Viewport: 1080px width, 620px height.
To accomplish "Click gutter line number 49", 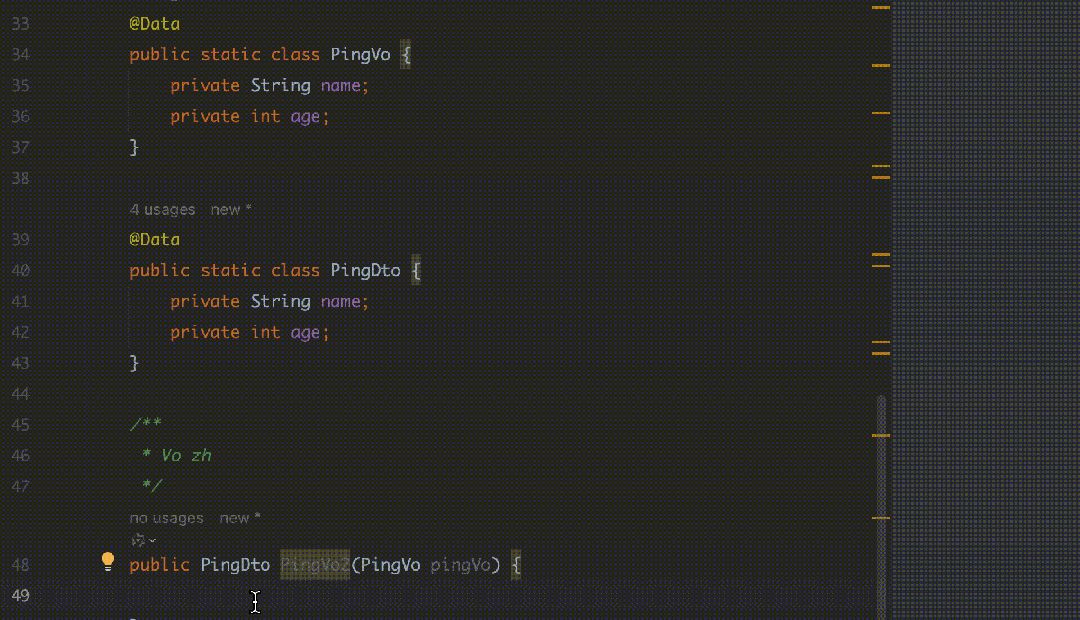I will tap(21, 595).
